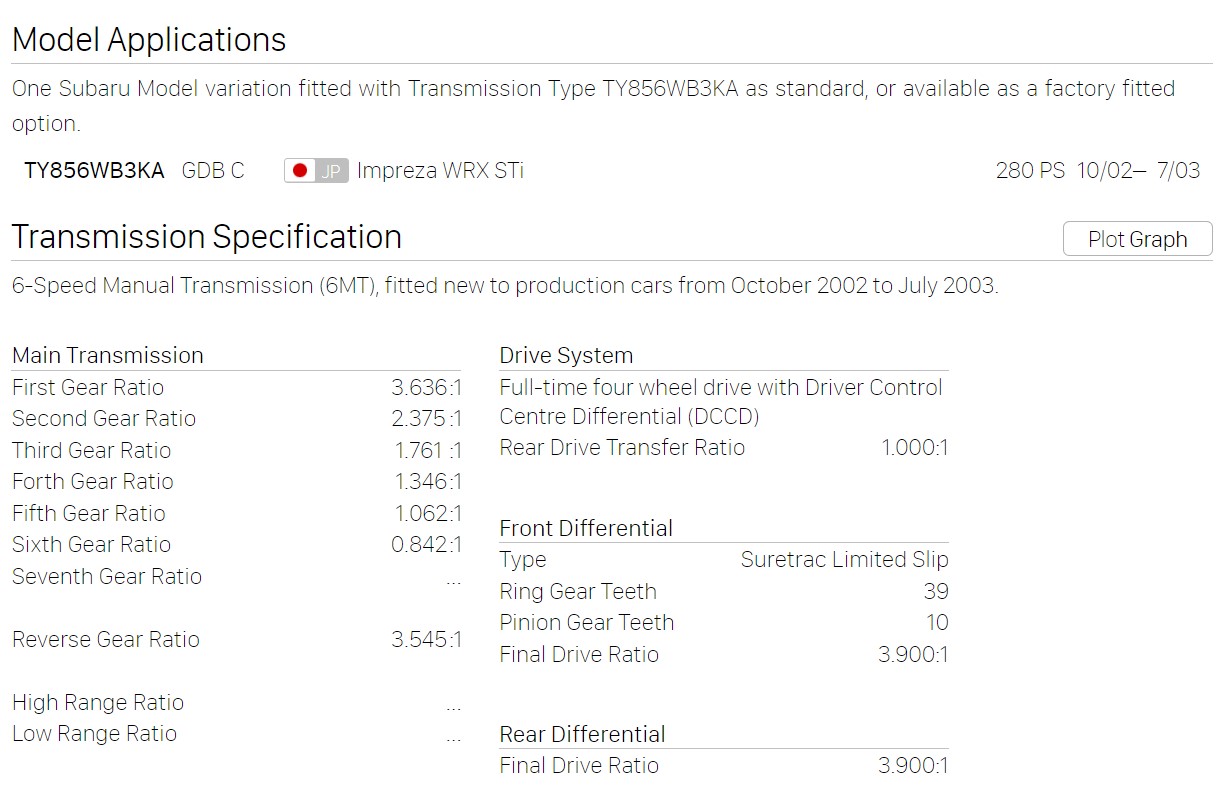The width and height of the screenshot is (1222, 801).
Task: Click the Main Transmission section header
Action: 108,355
